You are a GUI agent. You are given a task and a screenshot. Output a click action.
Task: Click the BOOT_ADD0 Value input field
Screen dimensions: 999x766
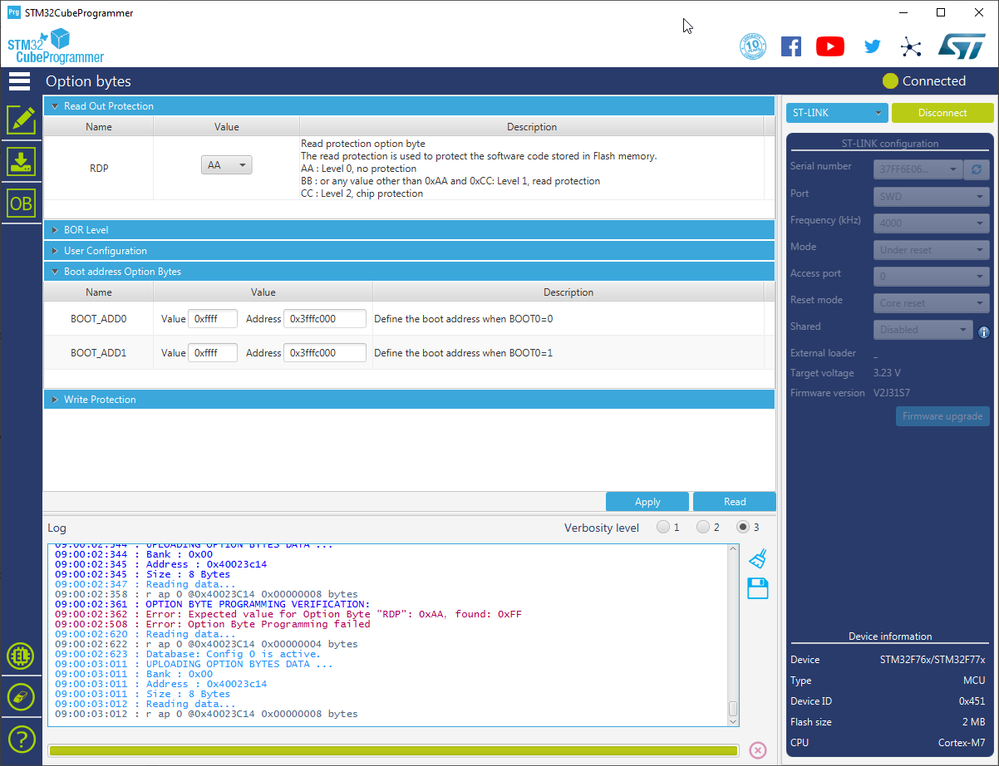[213, 319]
